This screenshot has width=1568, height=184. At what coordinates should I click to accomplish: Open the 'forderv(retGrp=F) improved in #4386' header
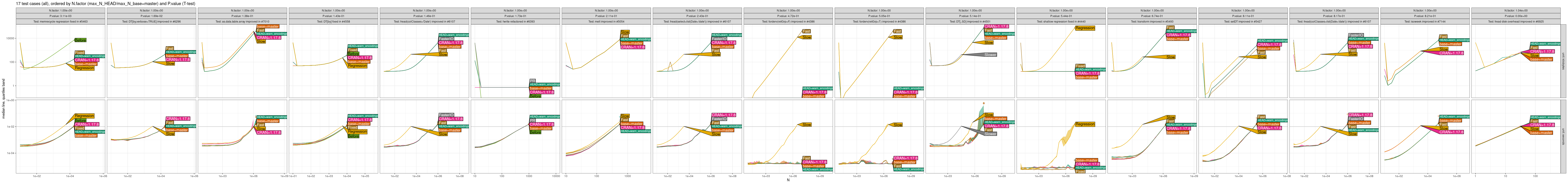coord(788,21)
